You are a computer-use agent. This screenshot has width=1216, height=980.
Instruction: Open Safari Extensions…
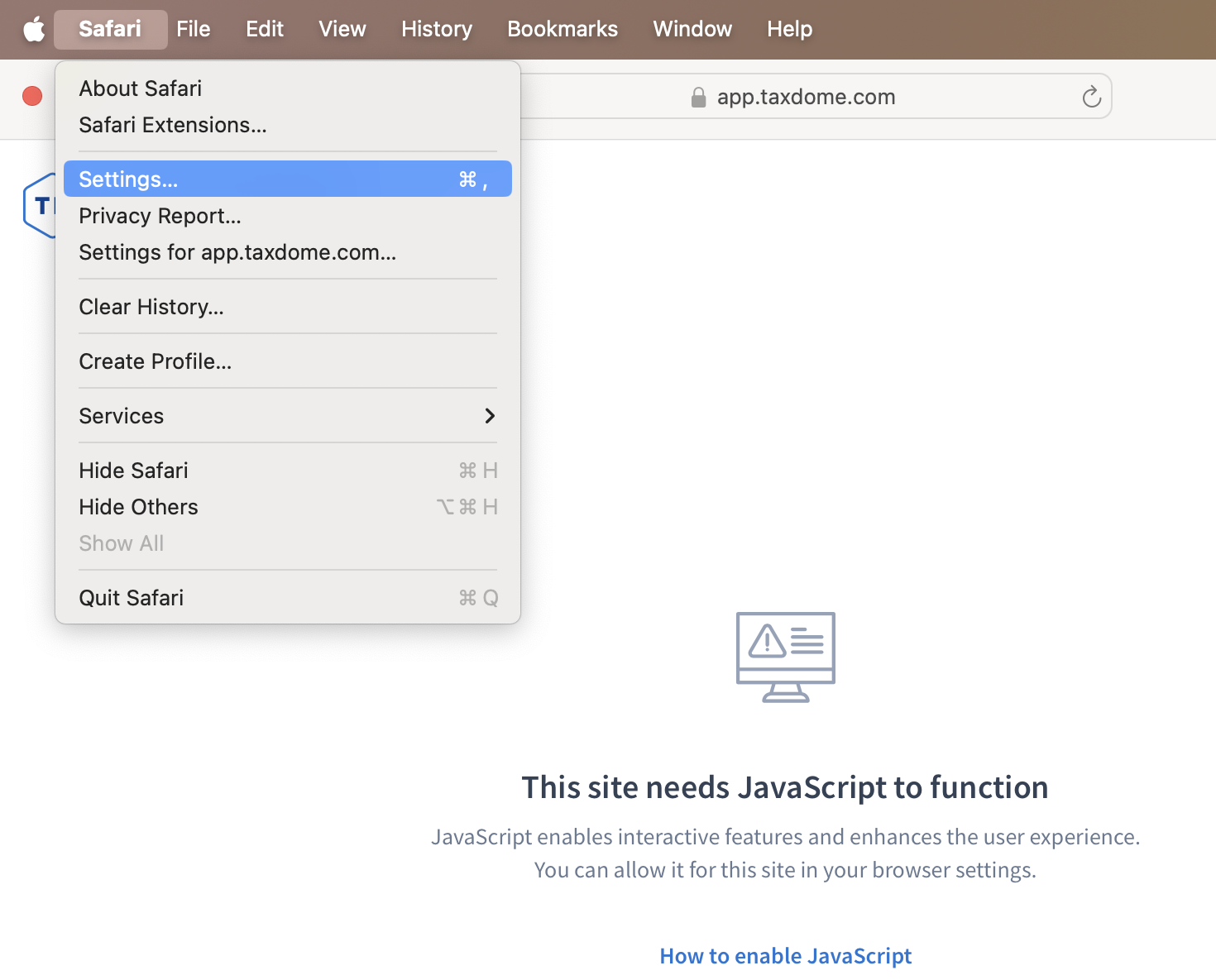pyautogui.click(x=173, y=125)
